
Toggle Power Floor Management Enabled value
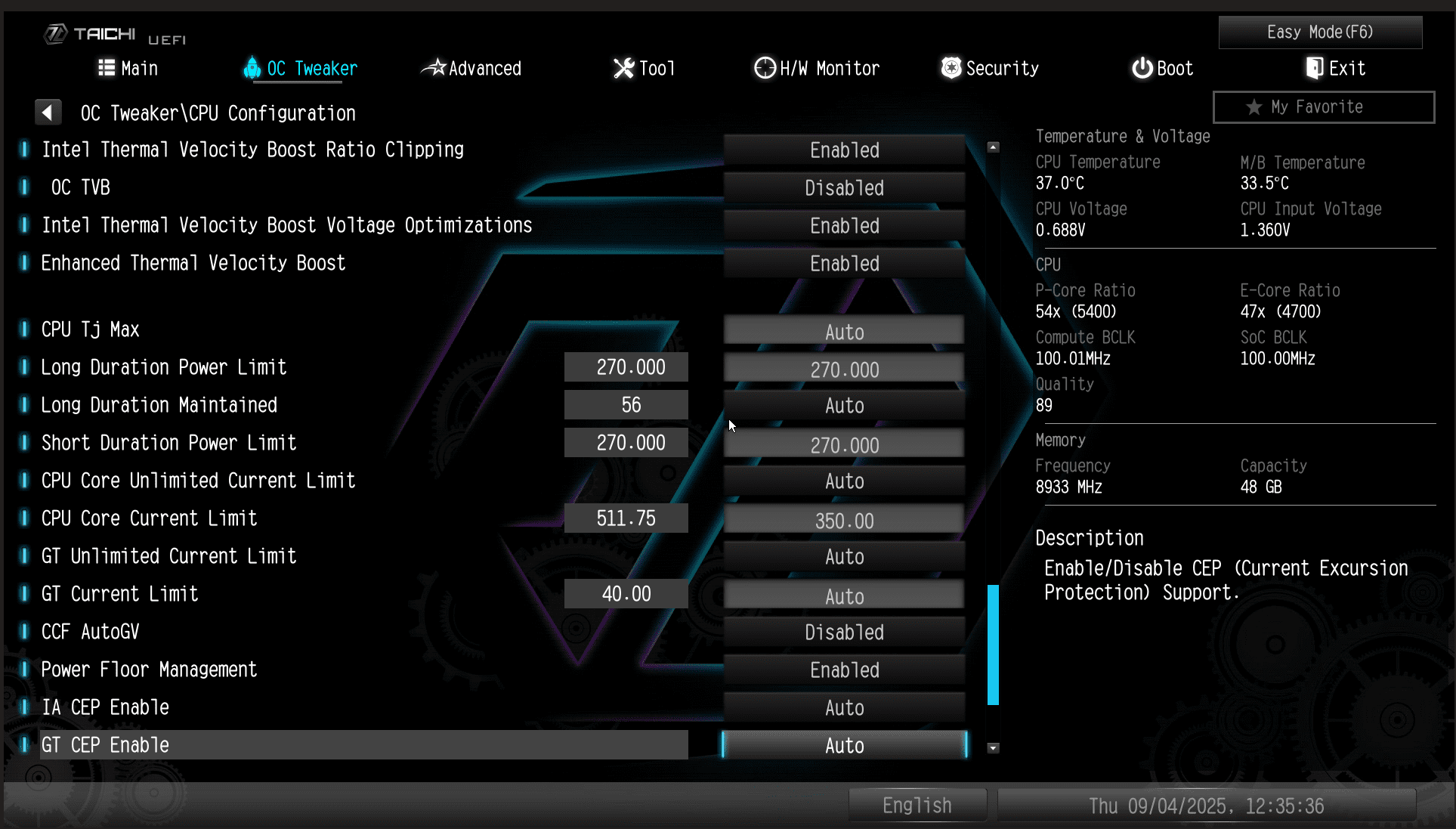[844, 670]
